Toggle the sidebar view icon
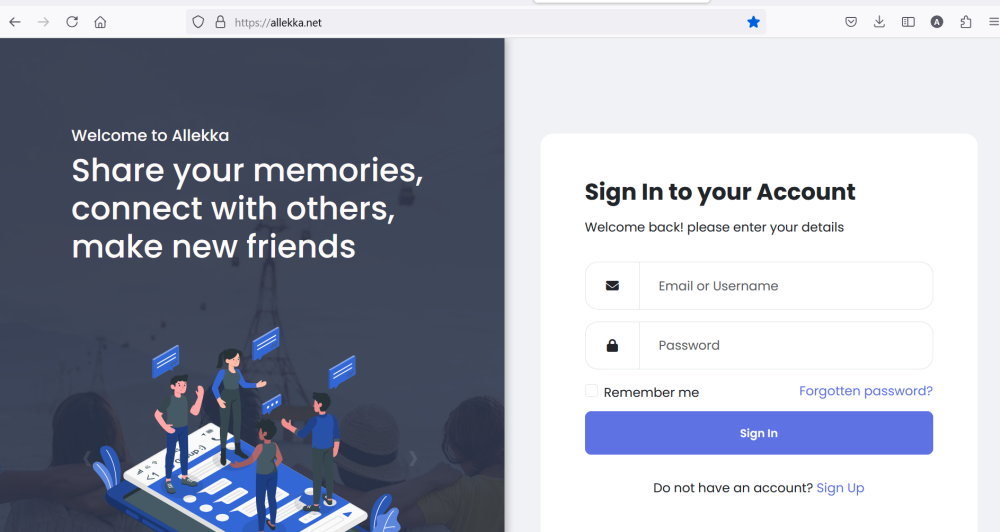Image resolution: width=1000 pixels, height=532 pixels. tap(908, 22)
